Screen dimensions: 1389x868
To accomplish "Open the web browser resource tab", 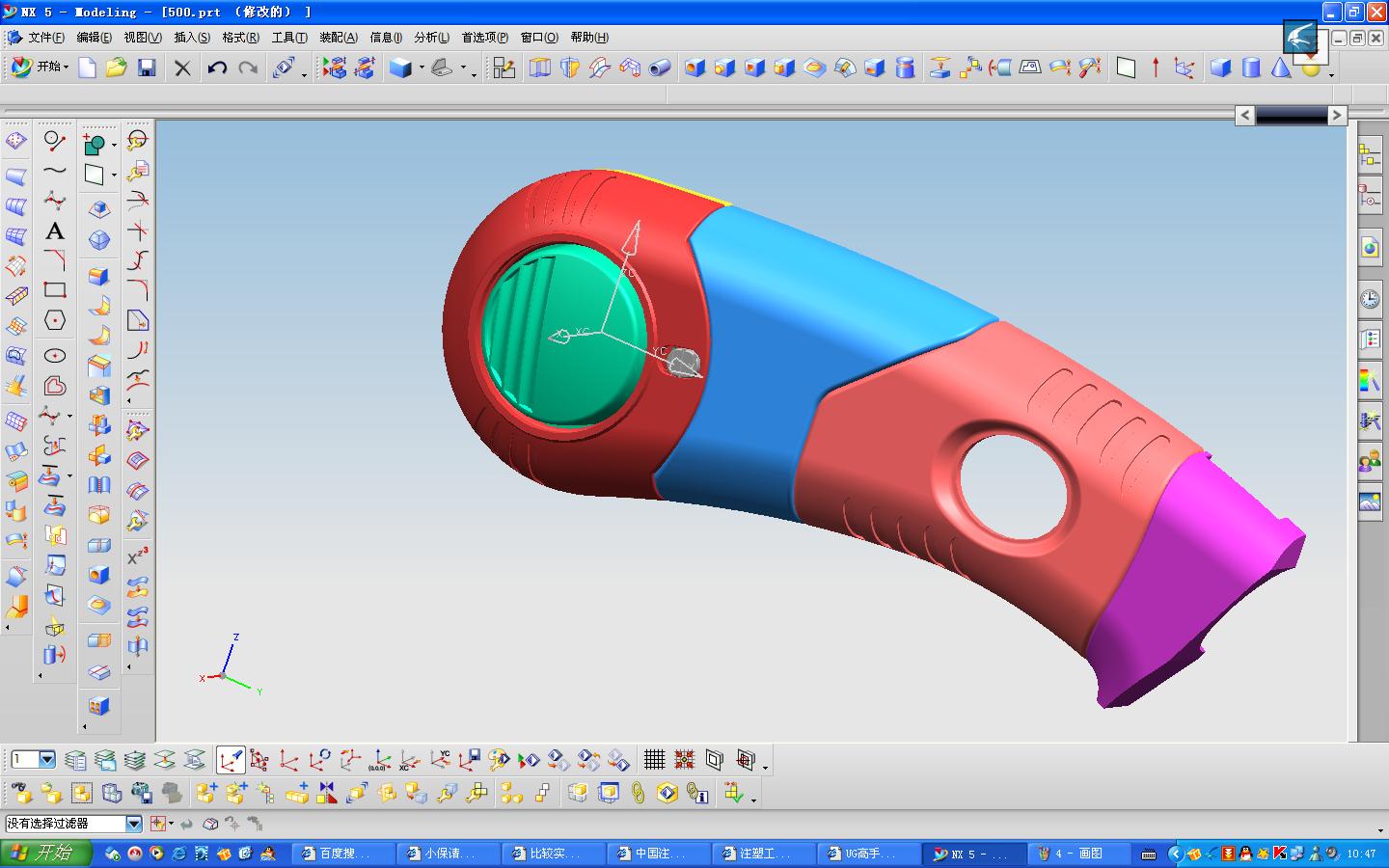I will [1370, 247].
